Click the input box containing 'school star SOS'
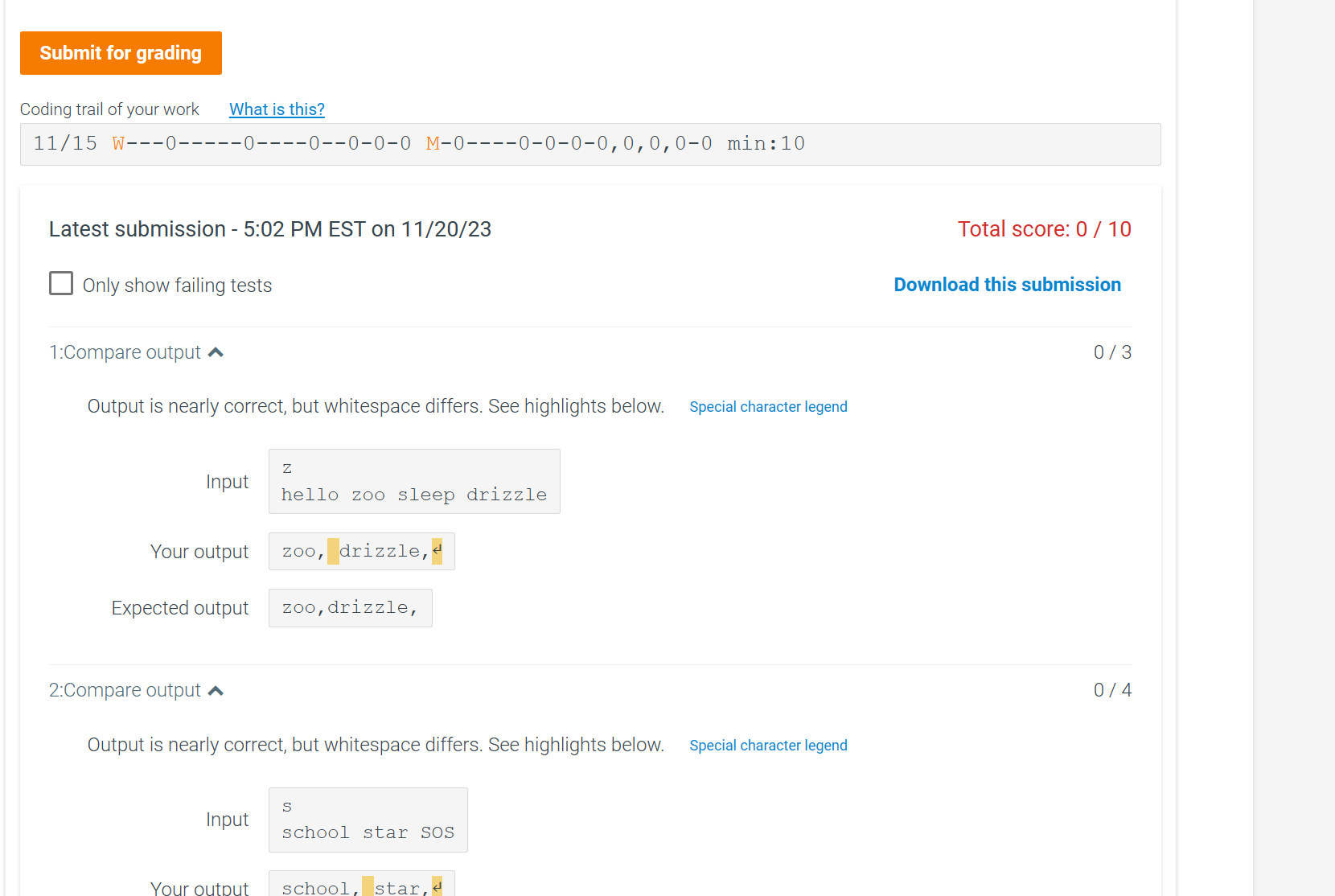The width and height of the screenshot is (1335, 896). tap(368, 820)
